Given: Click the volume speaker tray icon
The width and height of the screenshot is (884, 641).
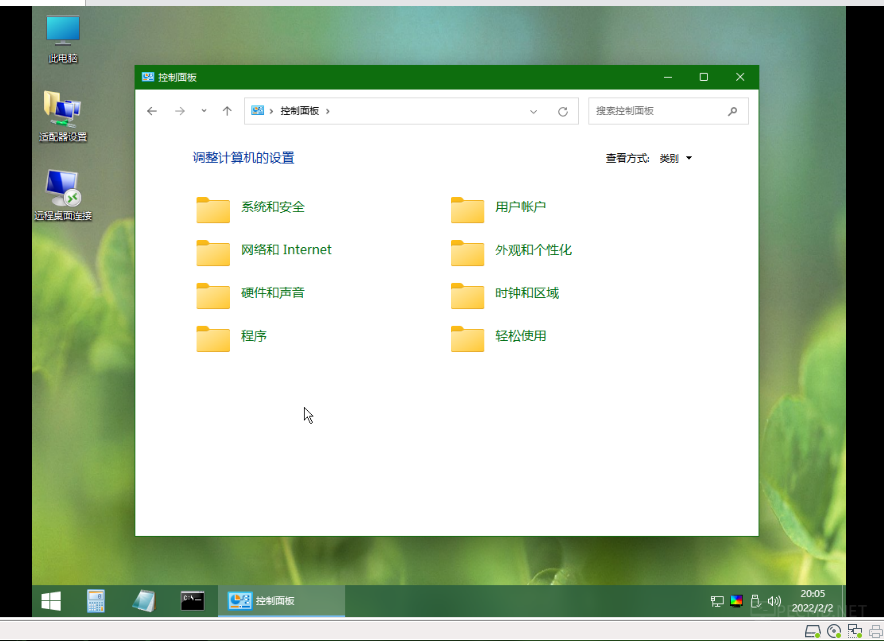Looking at the screenshot, I should 775,602.
